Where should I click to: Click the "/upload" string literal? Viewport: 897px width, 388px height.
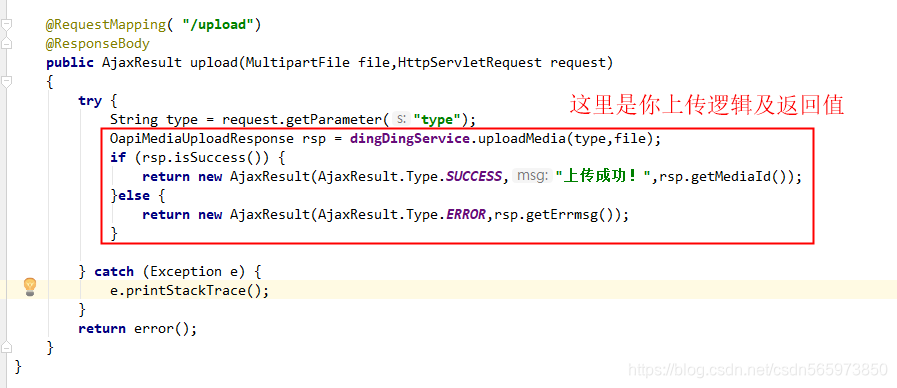[x=218, y=25]
